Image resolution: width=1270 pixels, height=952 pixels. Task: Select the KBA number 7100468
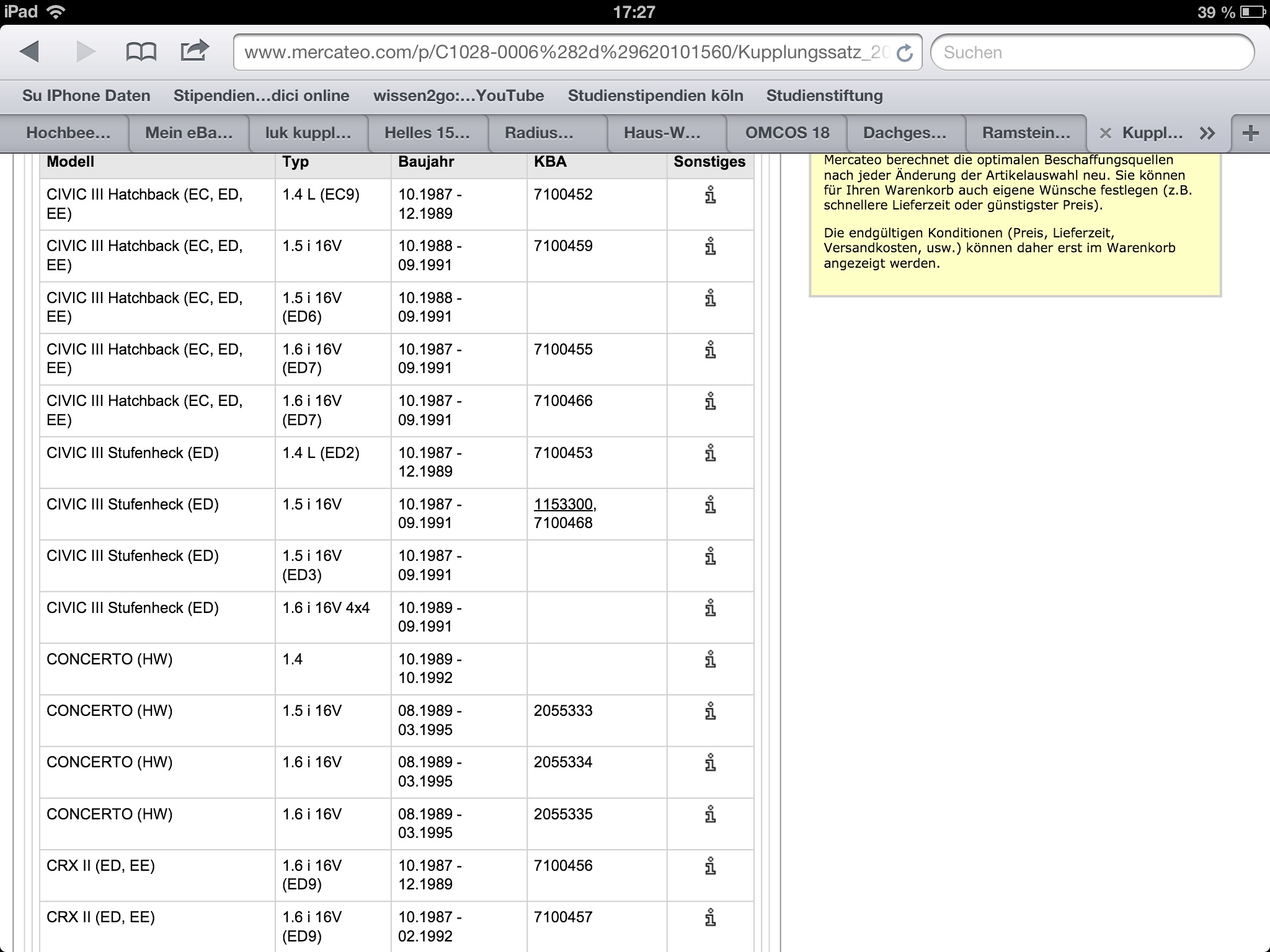coord(563,523)
